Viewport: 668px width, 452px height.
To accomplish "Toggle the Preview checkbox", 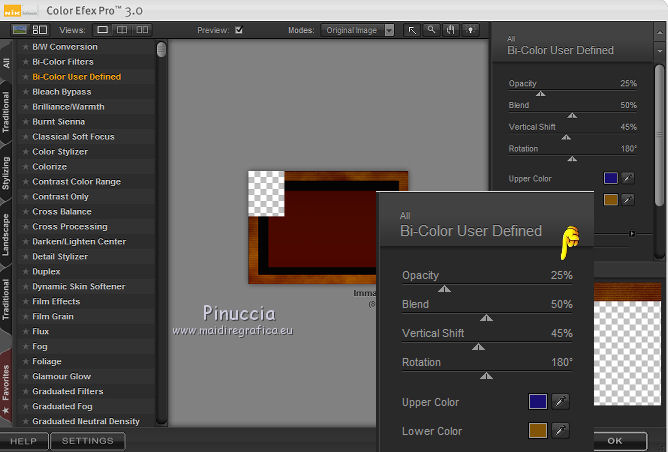I will (238, 30).
